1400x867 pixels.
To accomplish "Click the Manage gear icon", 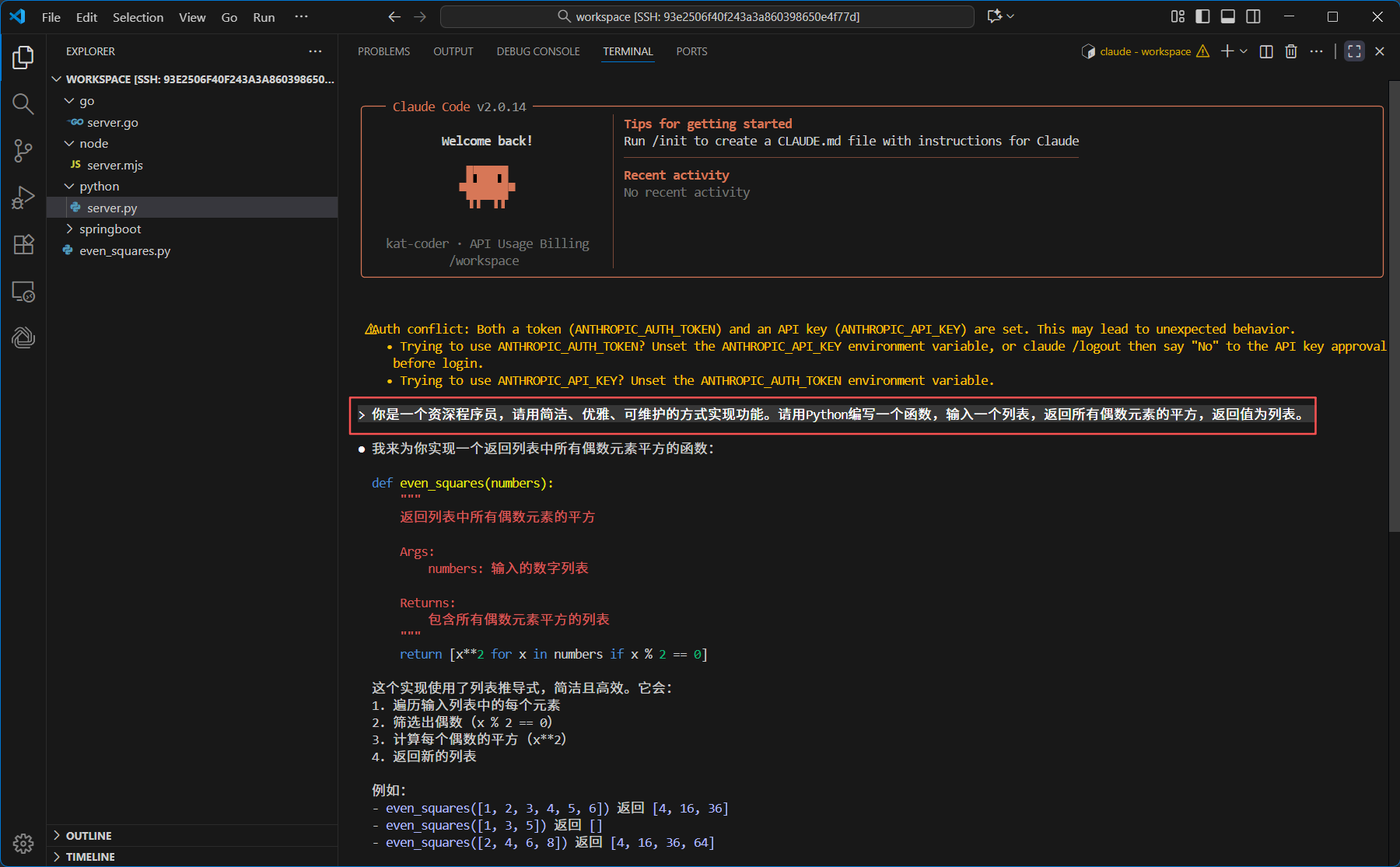I will click(x=23, y=843).
